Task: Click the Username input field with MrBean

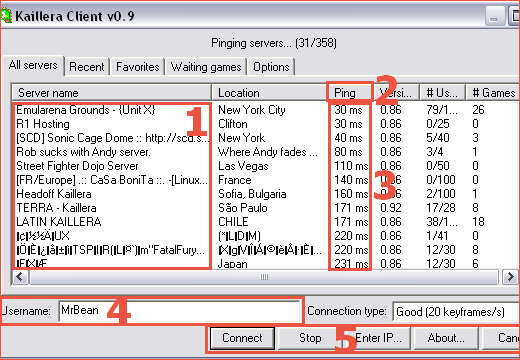Action: 180,311
